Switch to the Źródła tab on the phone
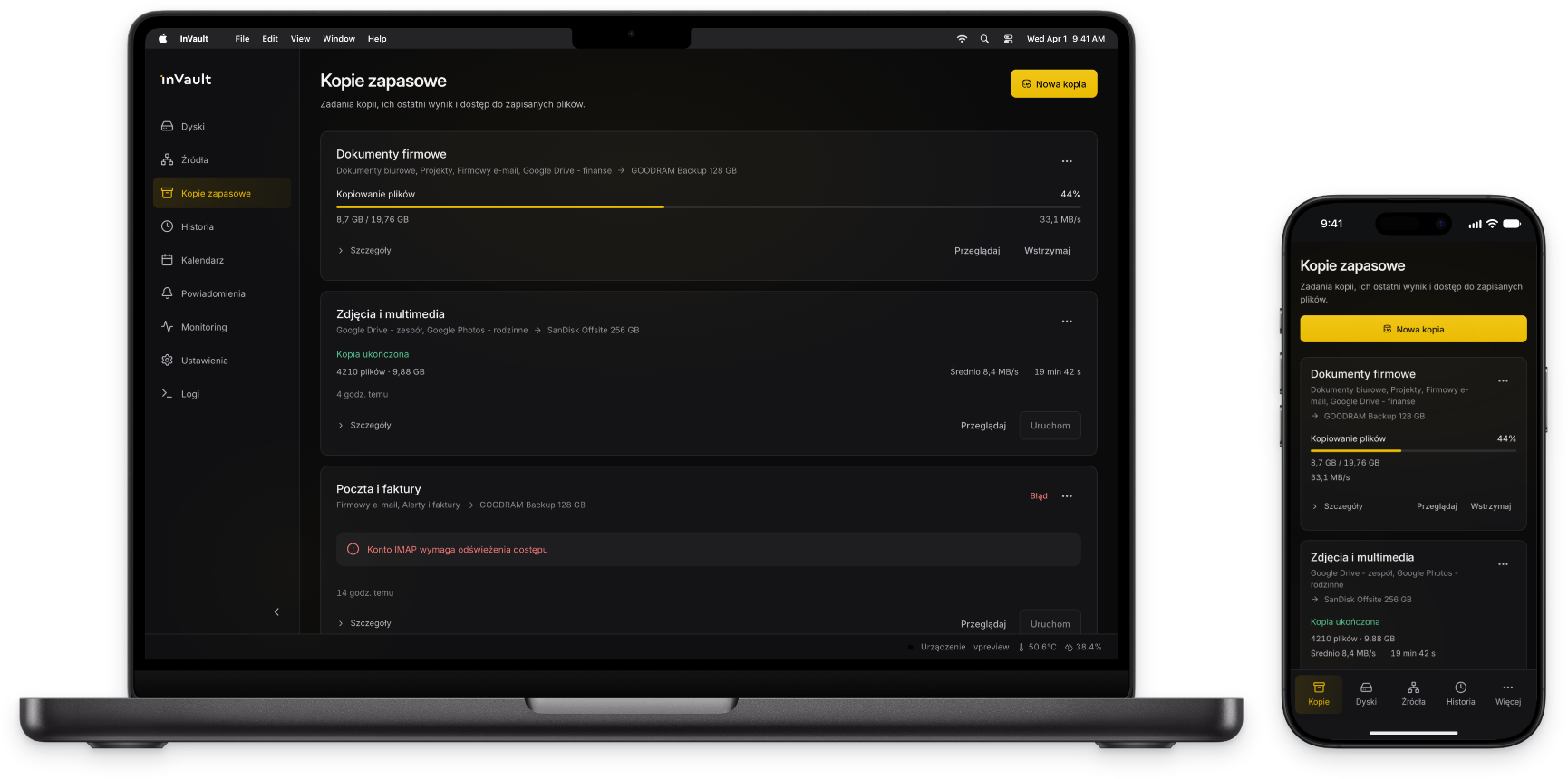 pyautogui.click(x=1413, y=694)
